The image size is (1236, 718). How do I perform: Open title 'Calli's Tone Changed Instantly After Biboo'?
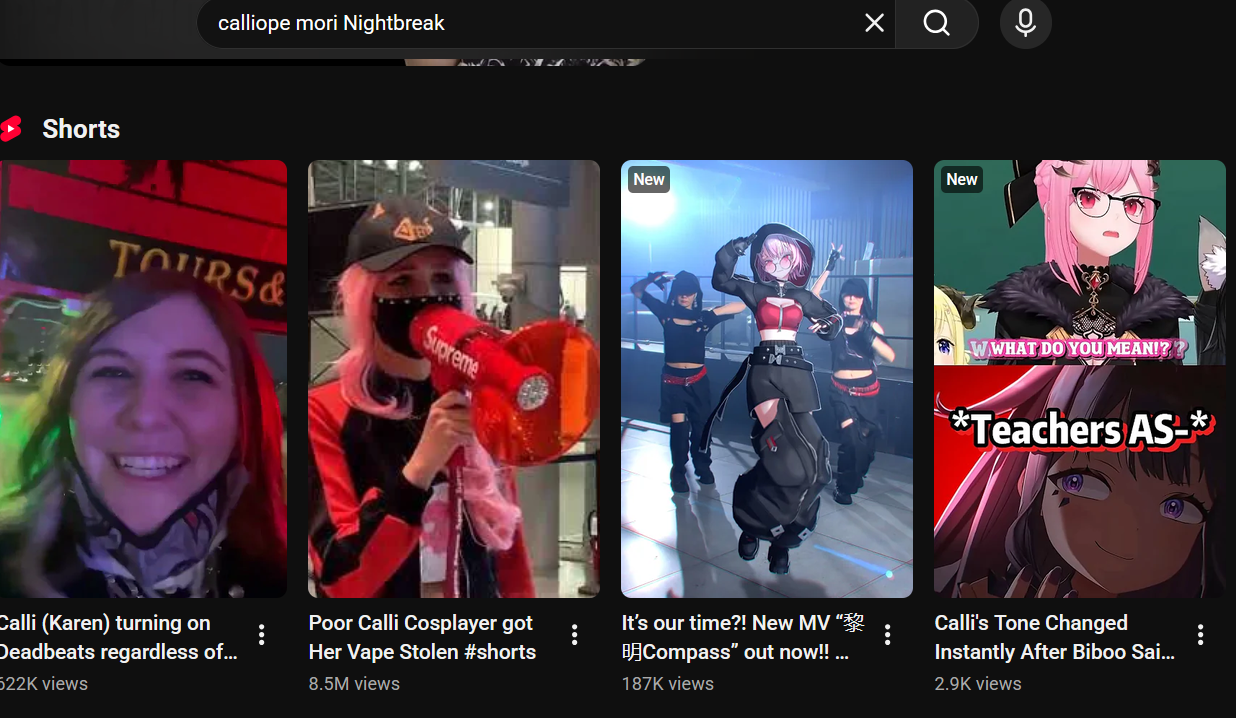tap(1055, 637)
